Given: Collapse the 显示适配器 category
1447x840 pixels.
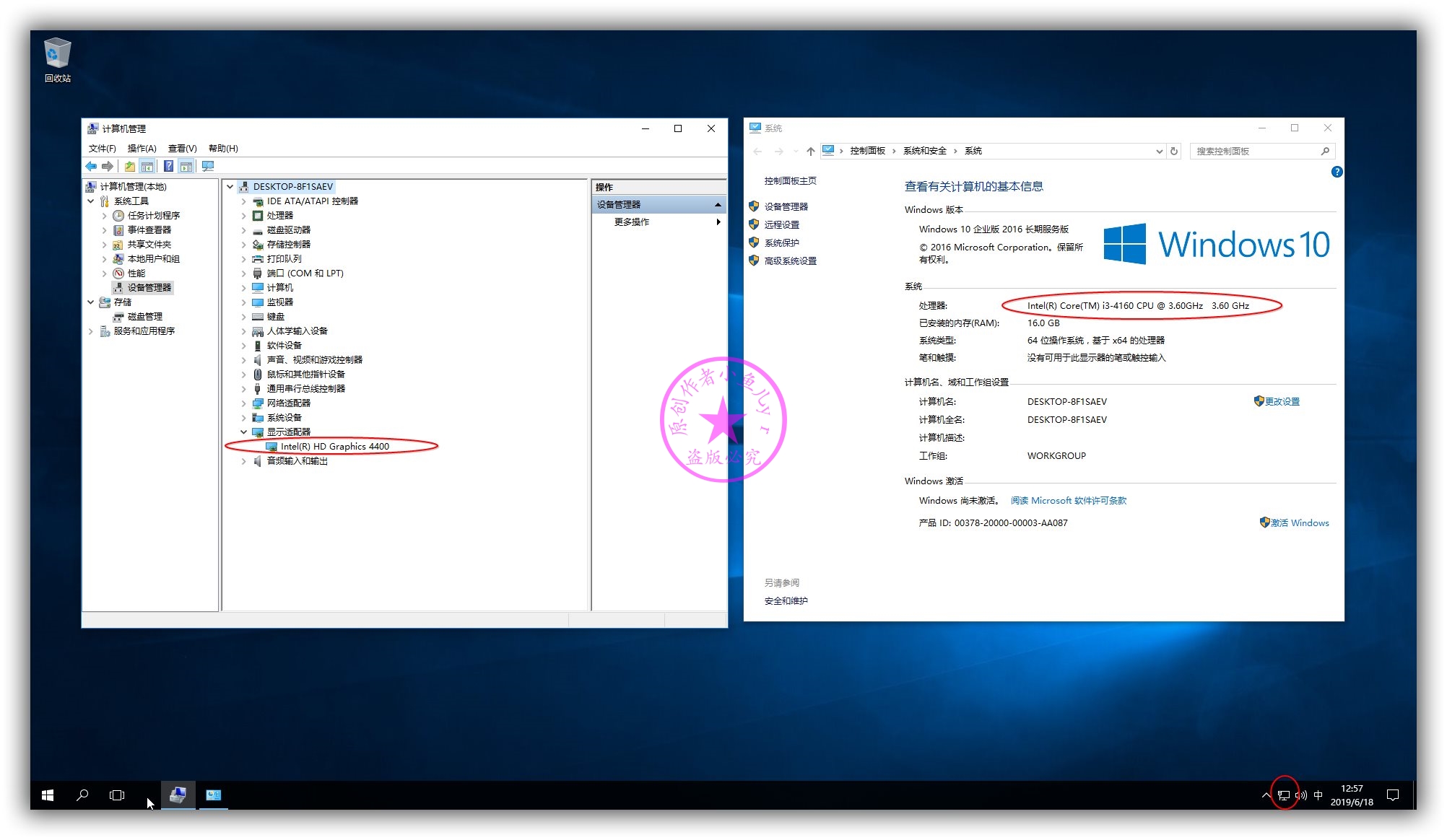Looking at the screenshot, I should point(243,432).
